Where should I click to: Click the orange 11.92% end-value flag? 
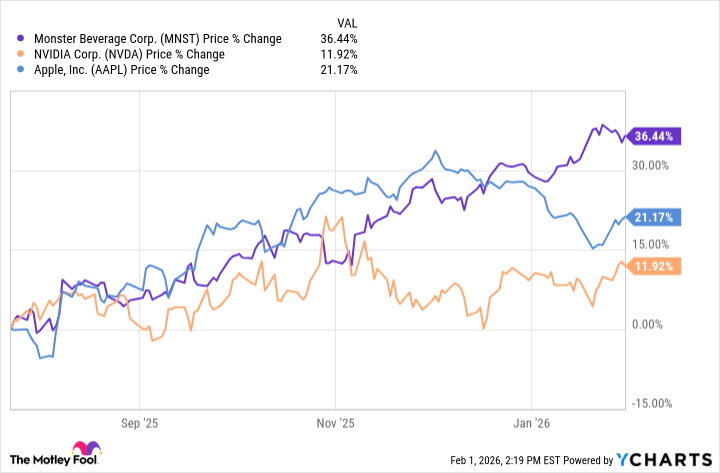pyautogui.click(x=654, y=266)
